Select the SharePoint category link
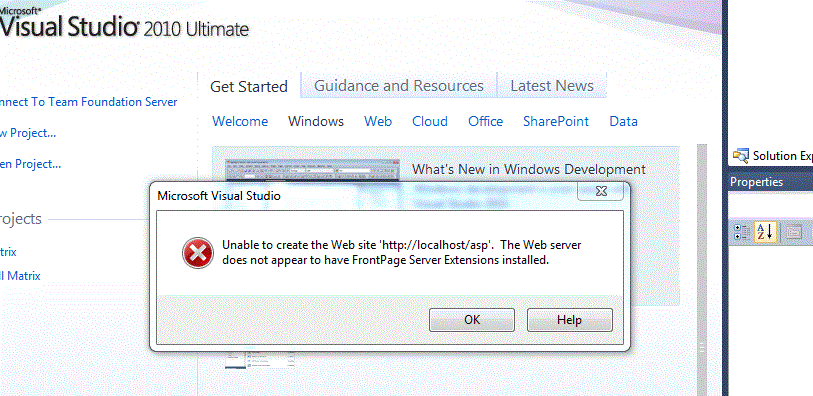This screenshot has width=813, height=396. (x=556, y=121)
